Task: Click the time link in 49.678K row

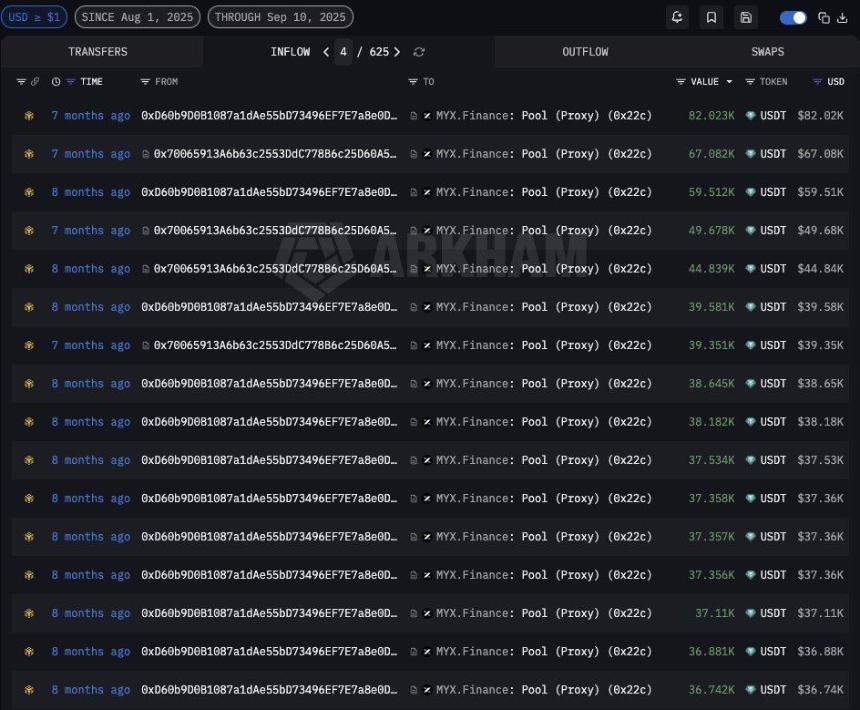Action: click(90, 231)
